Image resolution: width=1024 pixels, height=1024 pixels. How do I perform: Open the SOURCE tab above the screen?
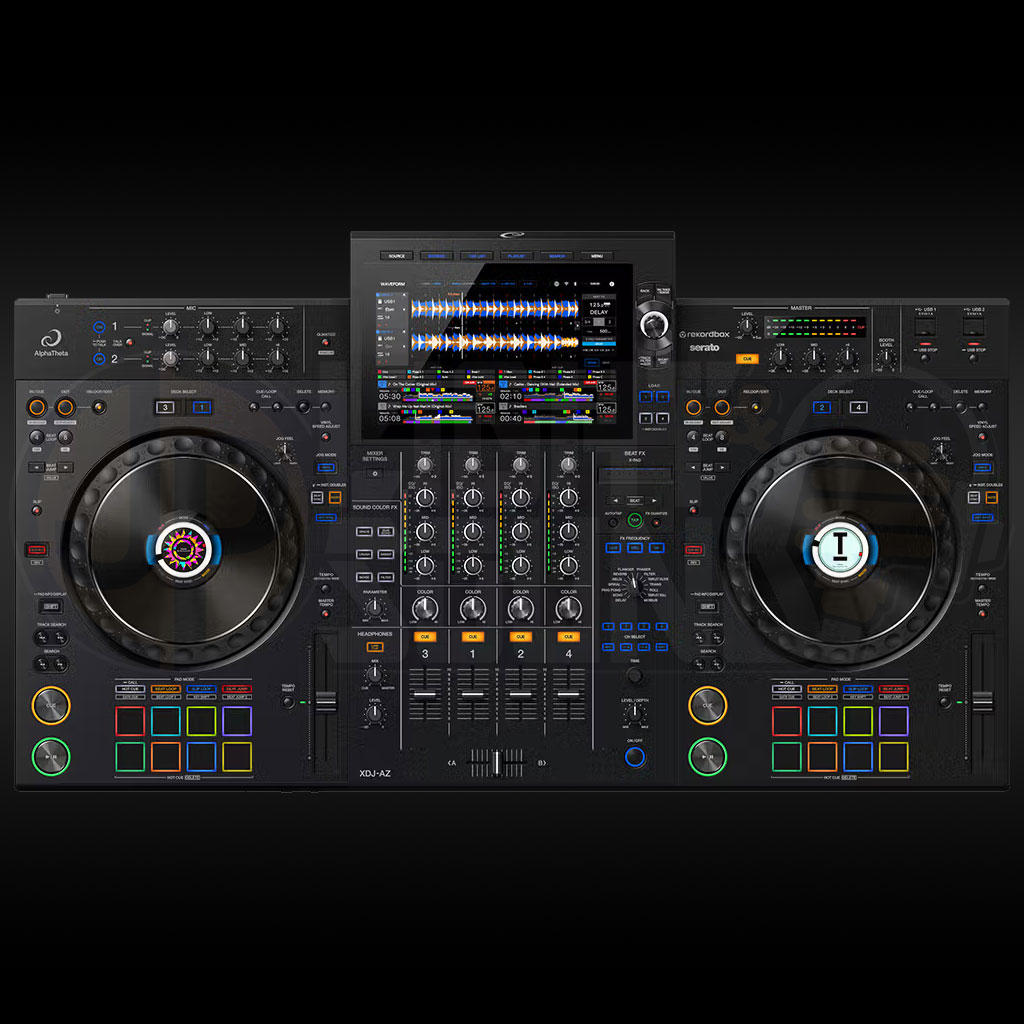tap(396, 256)
